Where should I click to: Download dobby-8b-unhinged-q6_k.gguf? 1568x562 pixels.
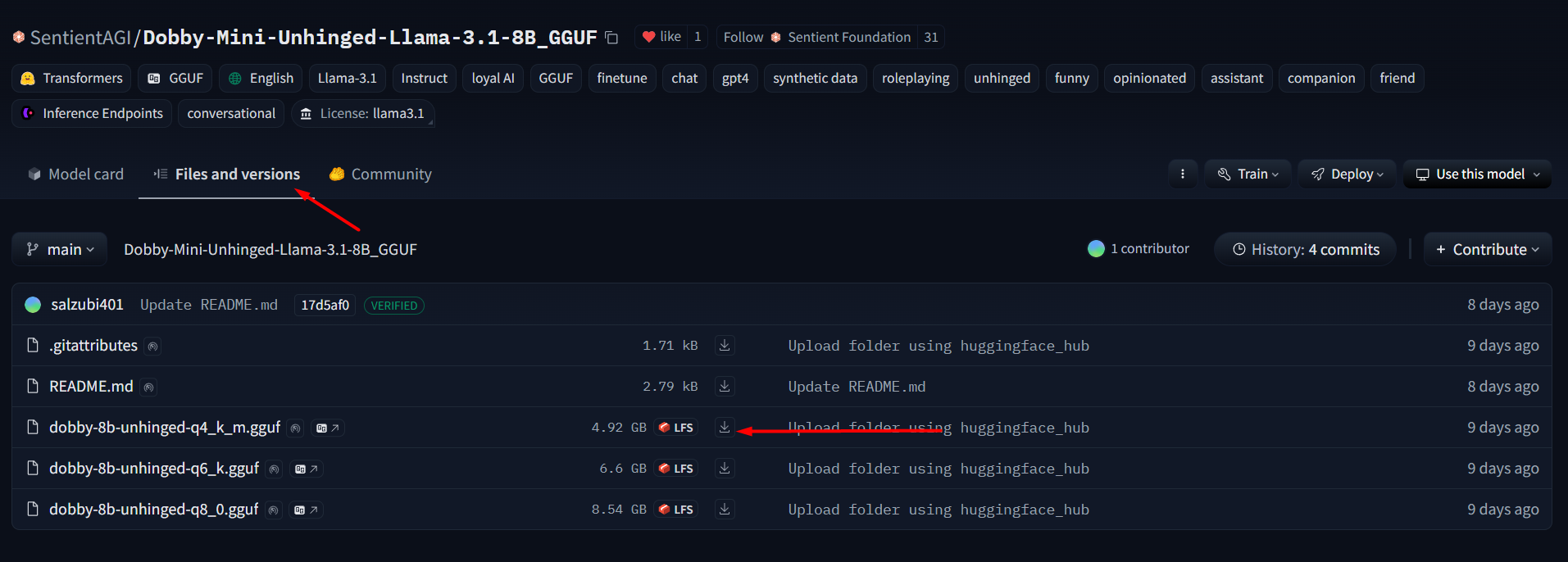pos(725,469)
